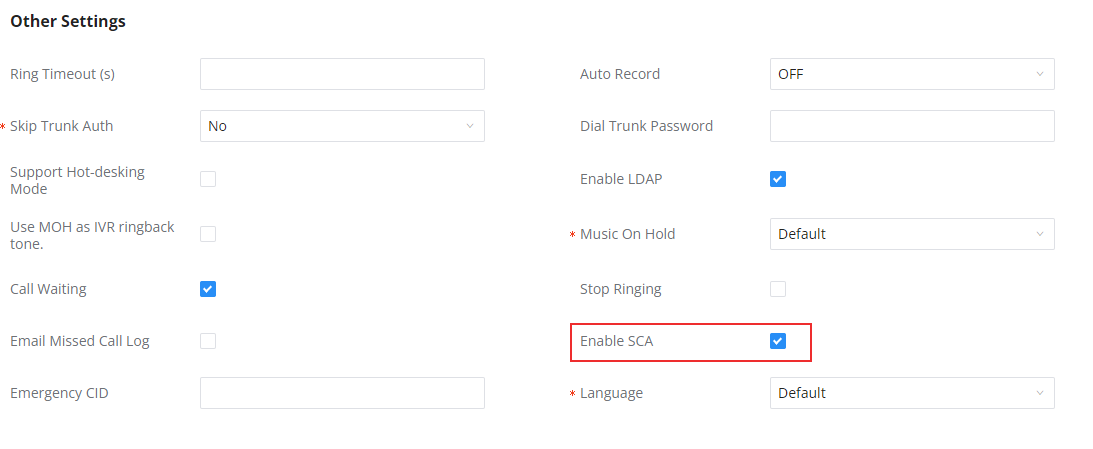Uncheck the Enable LDAP checkbox
This screenshot has height=449, width=1093.
pyautogui.click(x=778, y=179)
